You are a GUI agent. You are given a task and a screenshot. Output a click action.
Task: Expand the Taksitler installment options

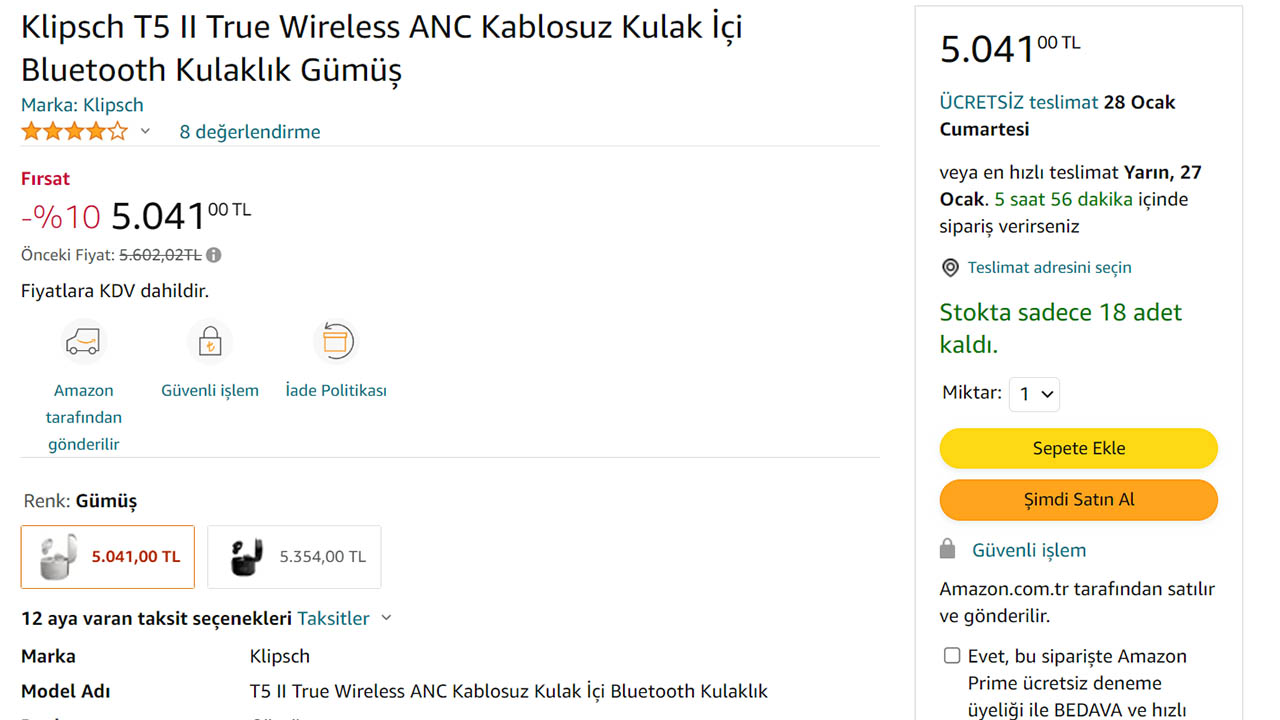click(x=344, y=618)
